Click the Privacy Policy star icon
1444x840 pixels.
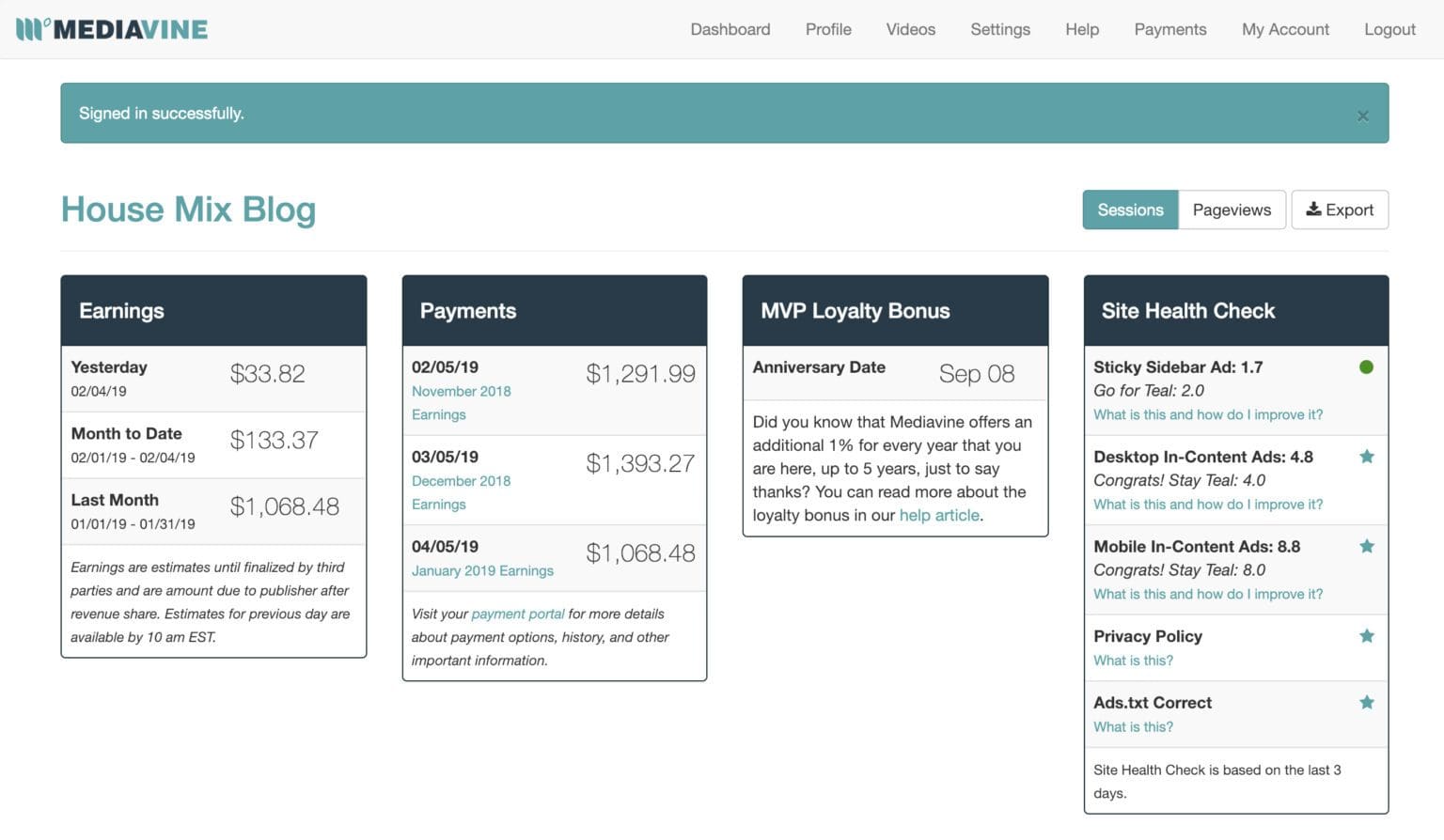click(1367, 636)
